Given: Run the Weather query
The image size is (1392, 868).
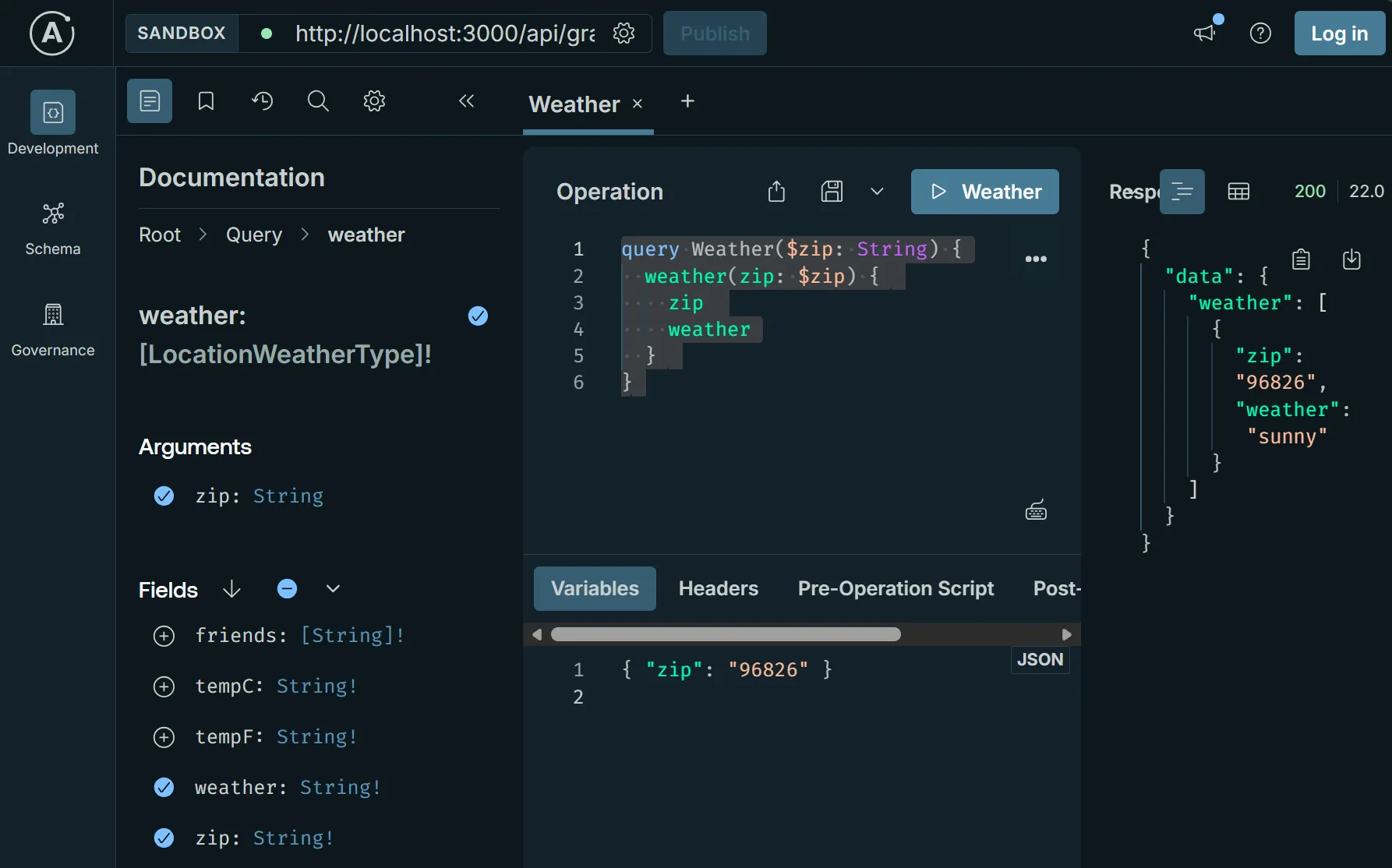Looking at the screenshot, I should [x=984, y=192].
